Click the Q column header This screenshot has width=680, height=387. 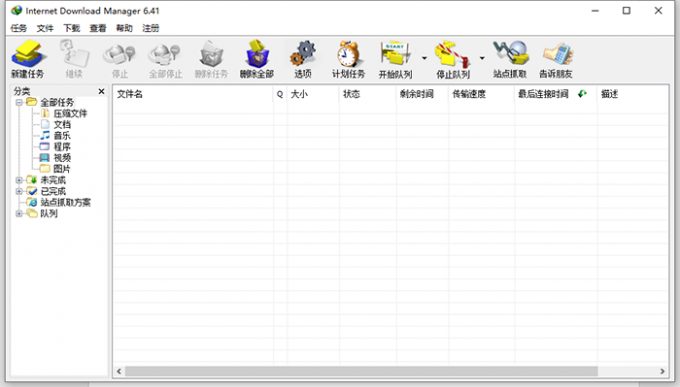(280, 94)
